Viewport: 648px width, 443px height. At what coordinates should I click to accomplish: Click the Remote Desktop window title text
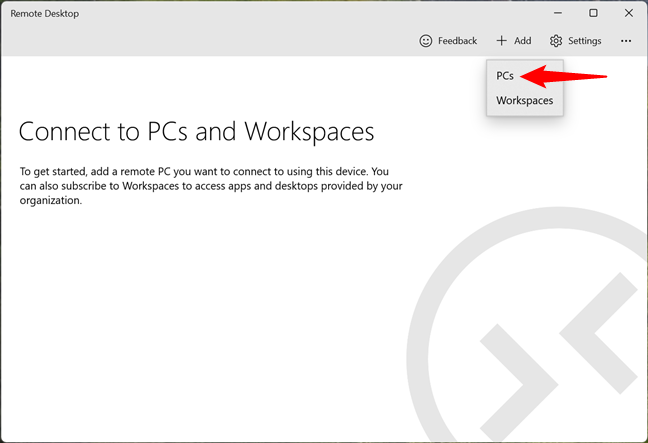tap(44, 14)
